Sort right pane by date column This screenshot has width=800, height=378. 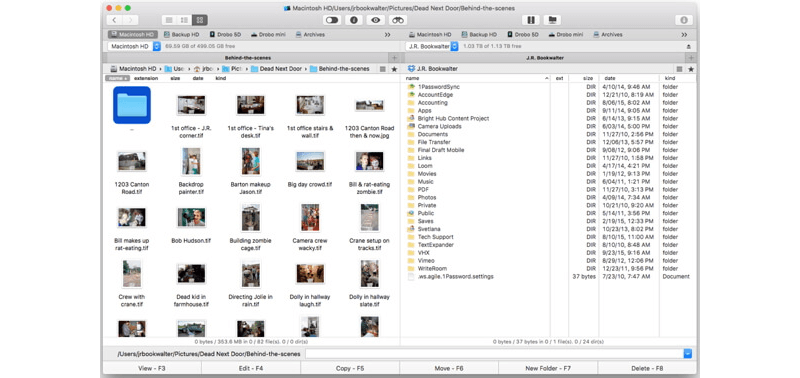pyautogui.click(x=629, y=79)
